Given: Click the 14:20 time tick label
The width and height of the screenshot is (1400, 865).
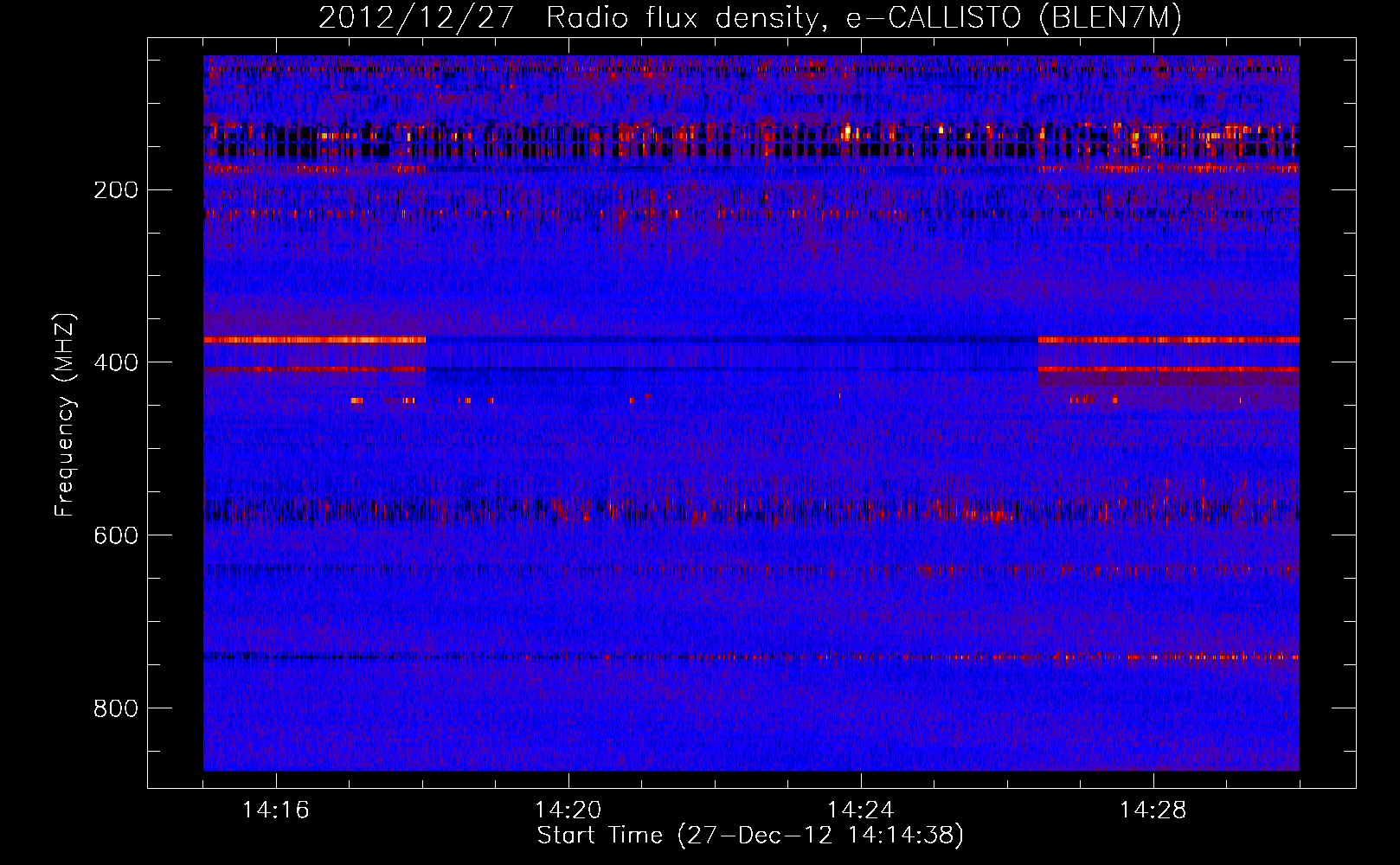Looking at the screenshot, I should 568,811.
